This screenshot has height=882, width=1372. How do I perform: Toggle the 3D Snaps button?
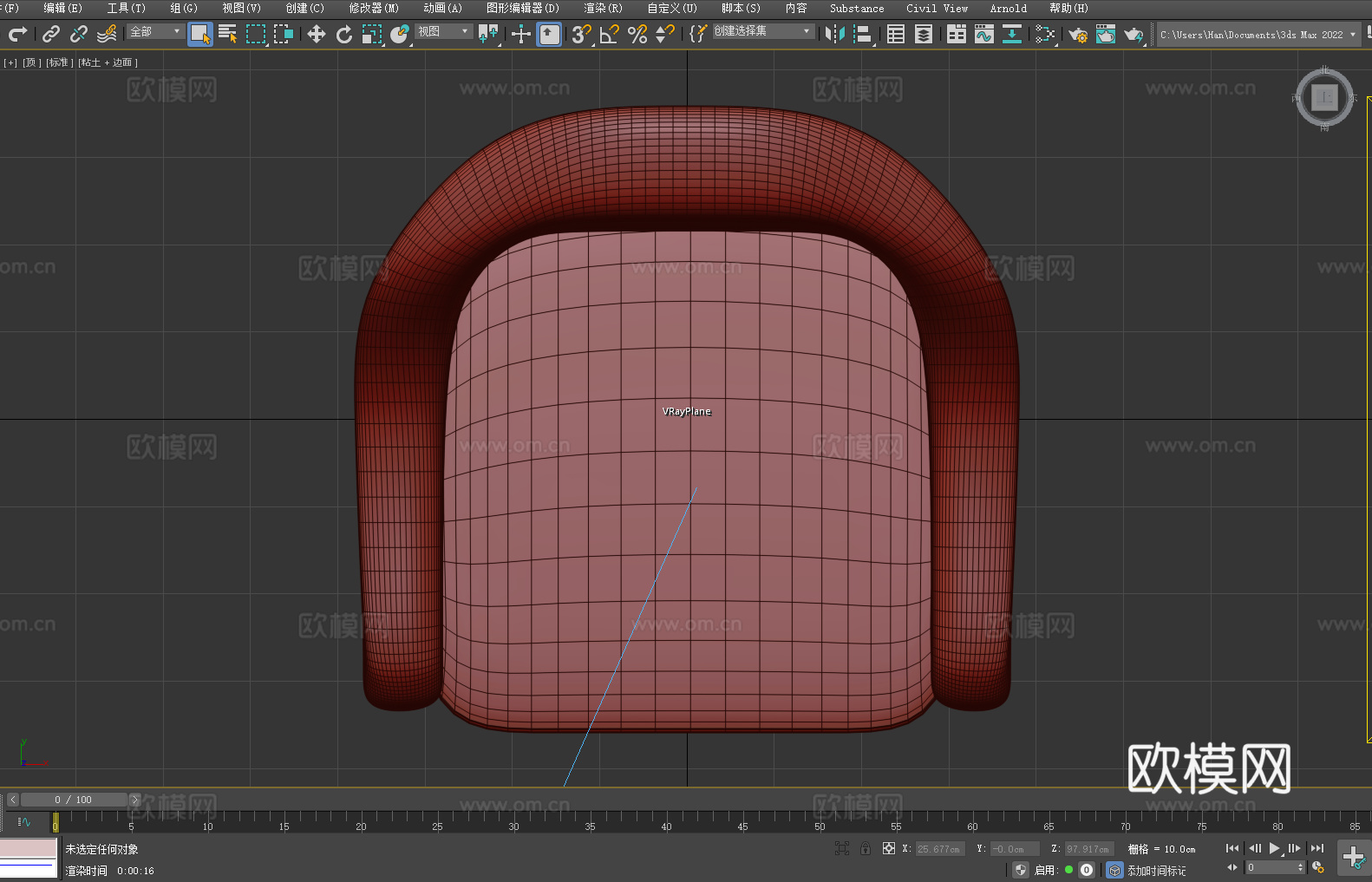582,34
